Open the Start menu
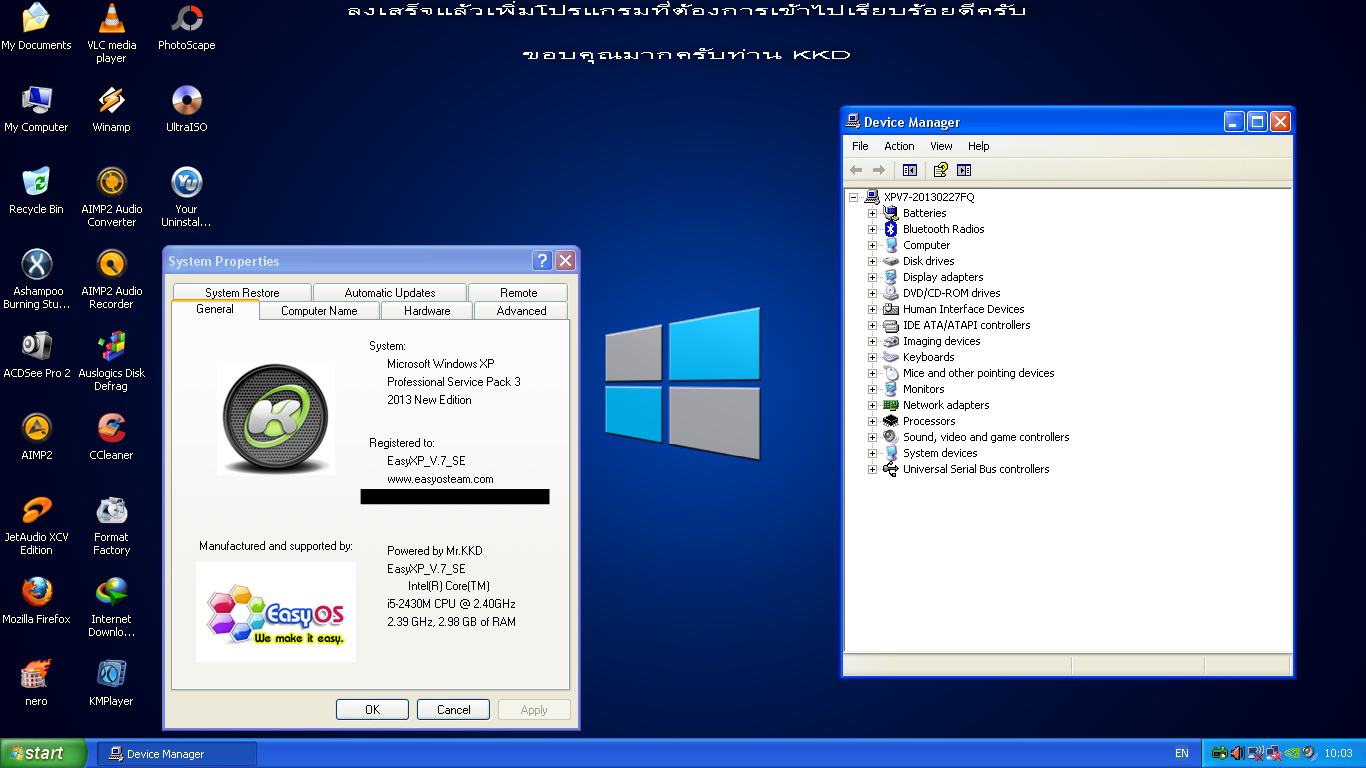Screen dimensions: 1366x768 tap(44, 753)
